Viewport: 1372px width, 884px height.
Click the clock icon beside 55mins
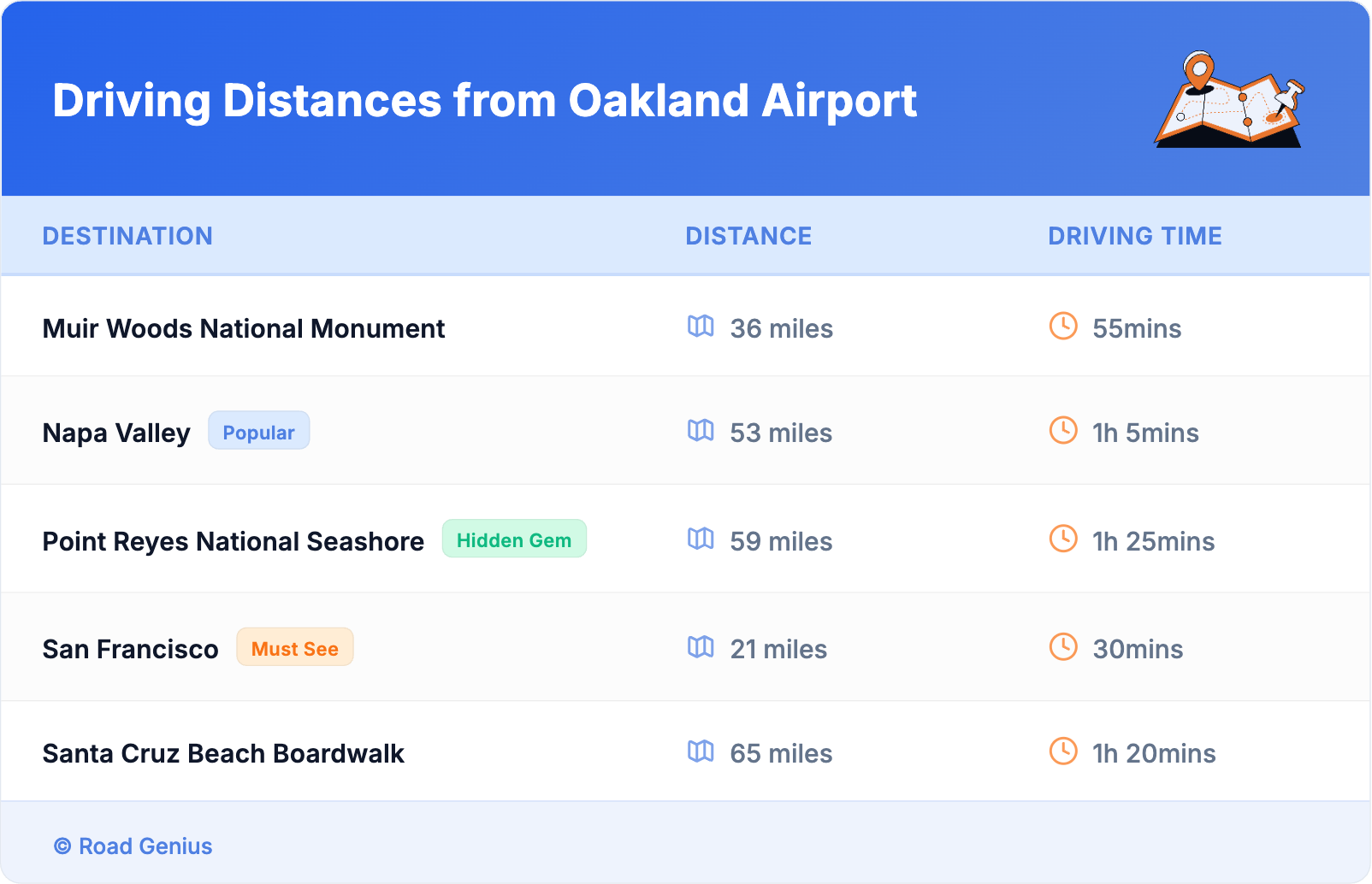point(1063,327)
